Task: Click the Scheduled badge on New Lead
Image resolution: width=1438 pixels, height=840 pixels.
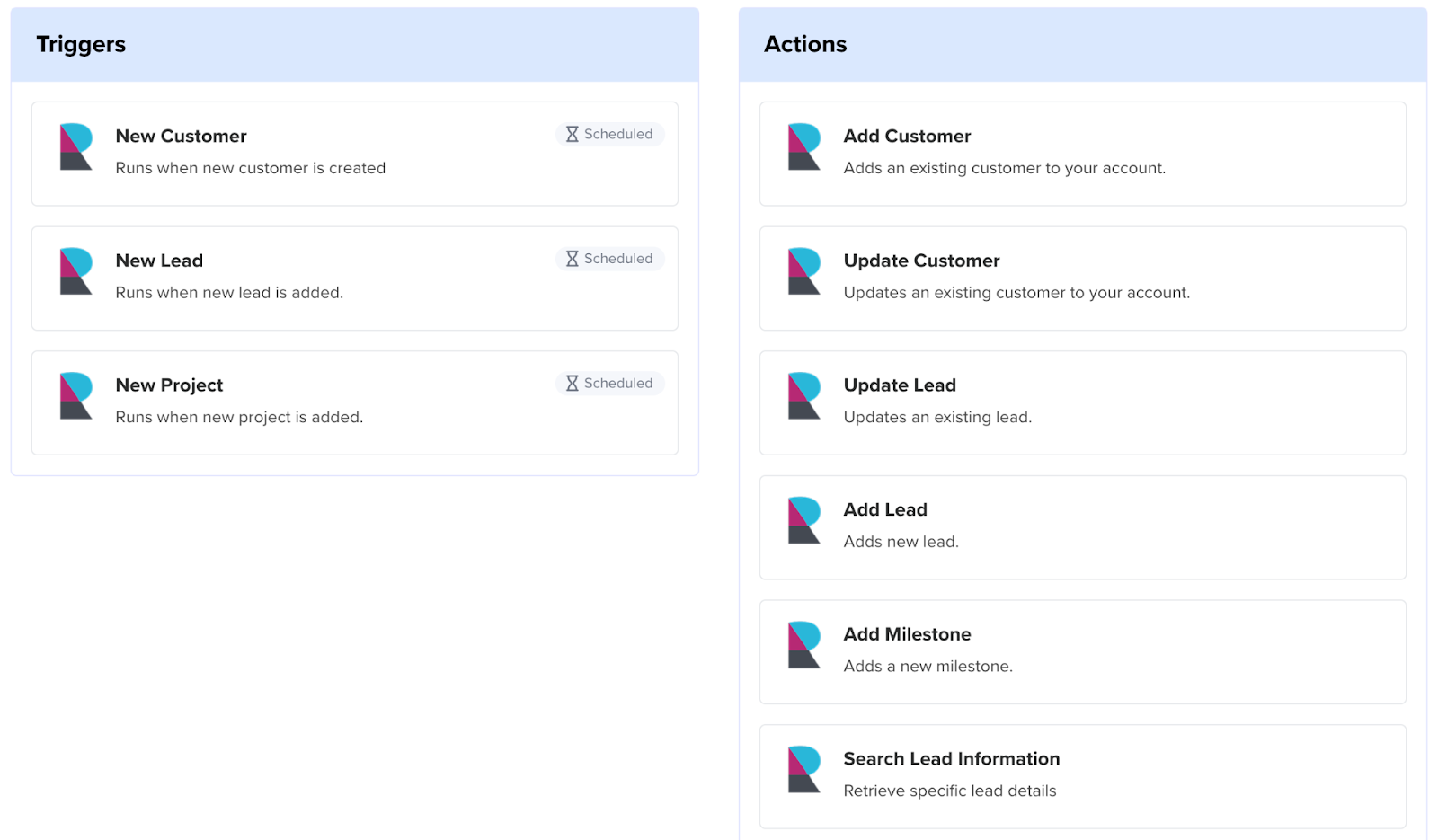Action: (x=609, y=259)
